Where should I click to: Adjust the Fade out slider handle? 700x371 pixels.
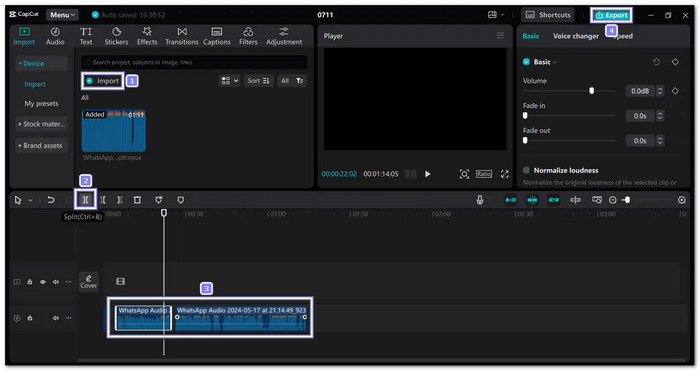pyautogui.click(x=525, y=140)
